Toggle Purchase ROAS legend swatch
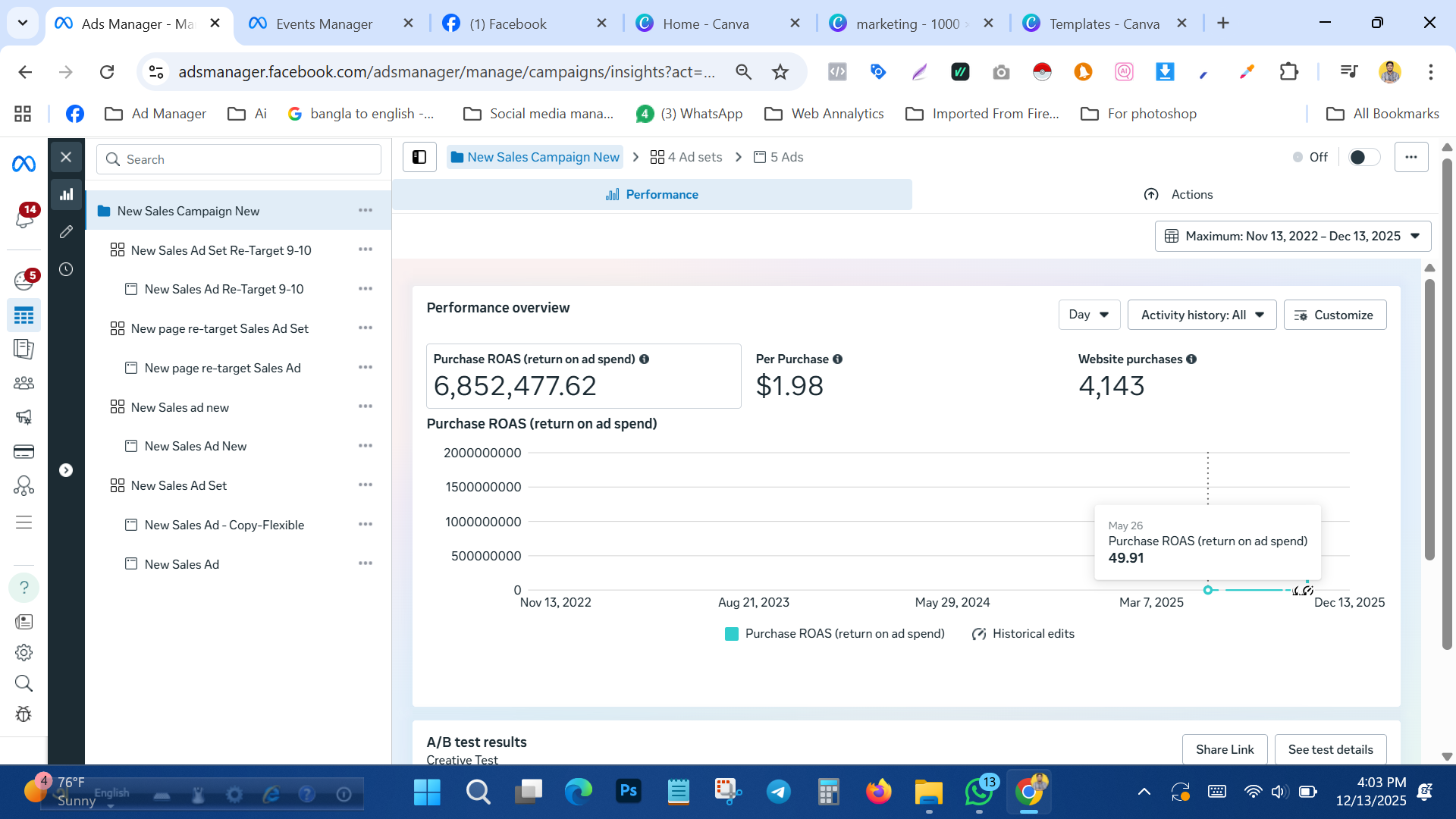The height and width of the screenshot is (819, 1456). click(732, 634)
